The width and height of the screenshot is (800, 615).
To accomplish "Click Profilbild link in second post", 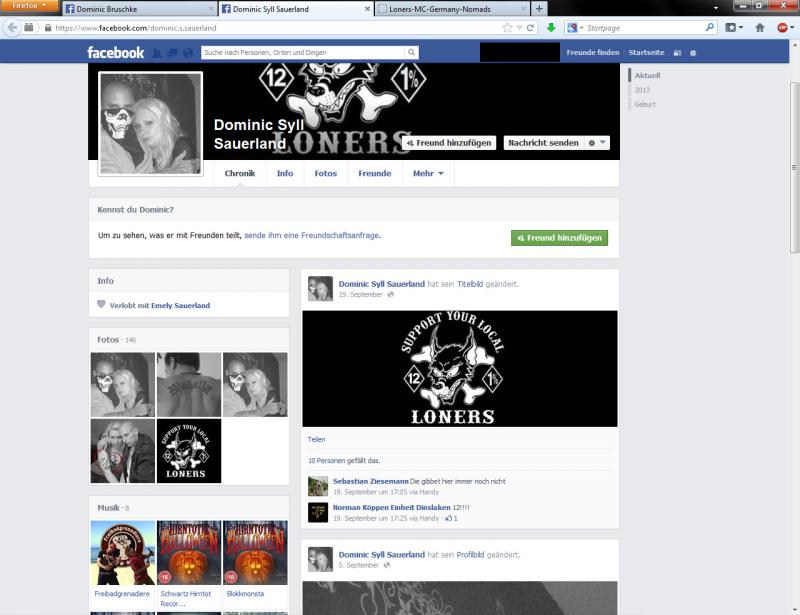I will pyautogui.click(x=470, y=555).
